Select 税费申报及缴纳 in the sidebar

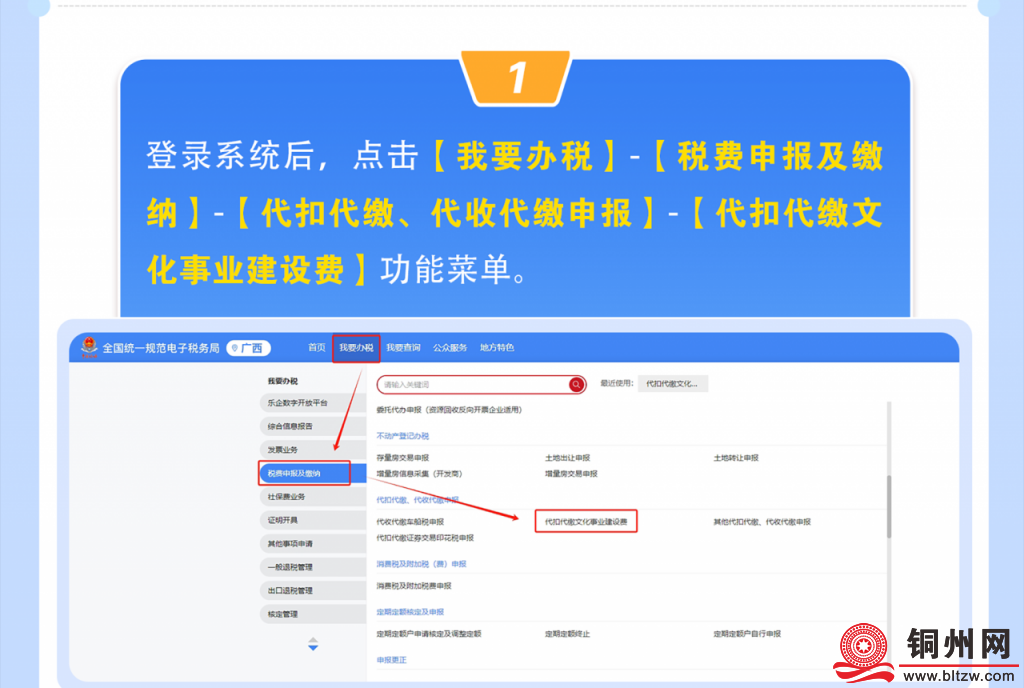coord(304,473)
